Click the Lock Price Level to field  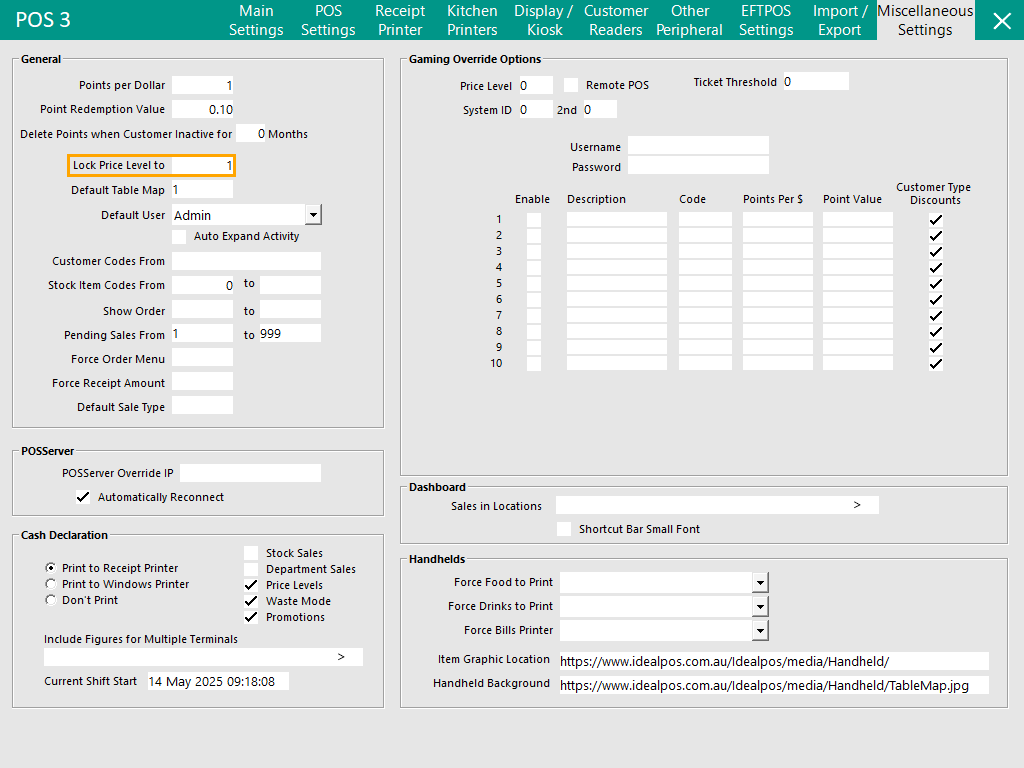pyautogui.click(x=202, y=165)
